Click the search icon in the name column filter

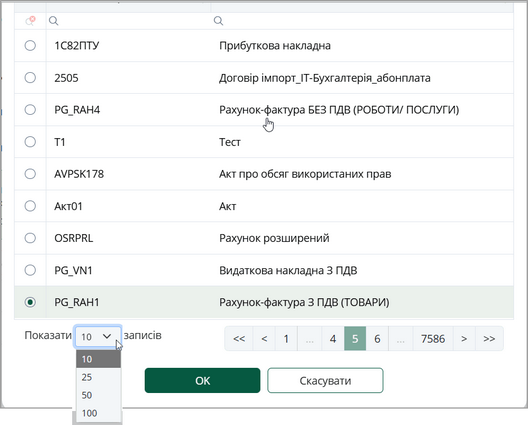click(x=218, y=21)
